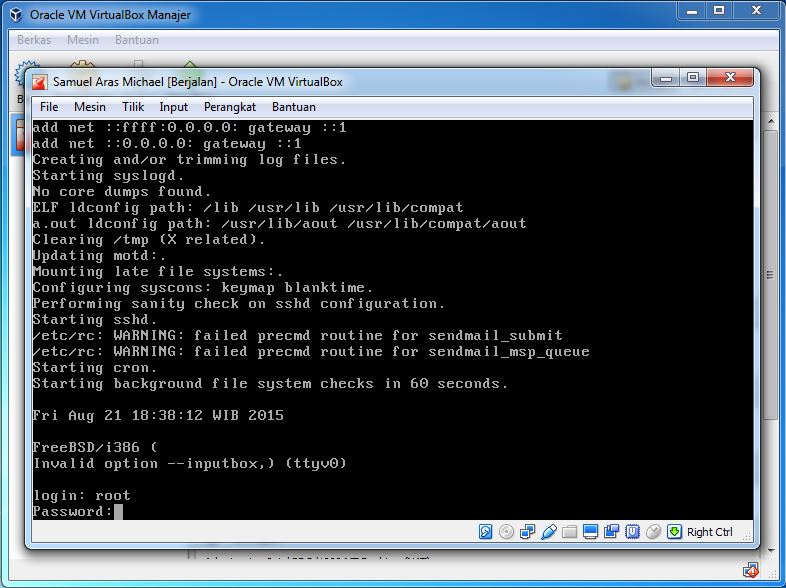Image resolution: width=786 pixels, height=588 pixels.
Task: Minimize the VirtualBox Manajer window
Action: pos(692,11)
